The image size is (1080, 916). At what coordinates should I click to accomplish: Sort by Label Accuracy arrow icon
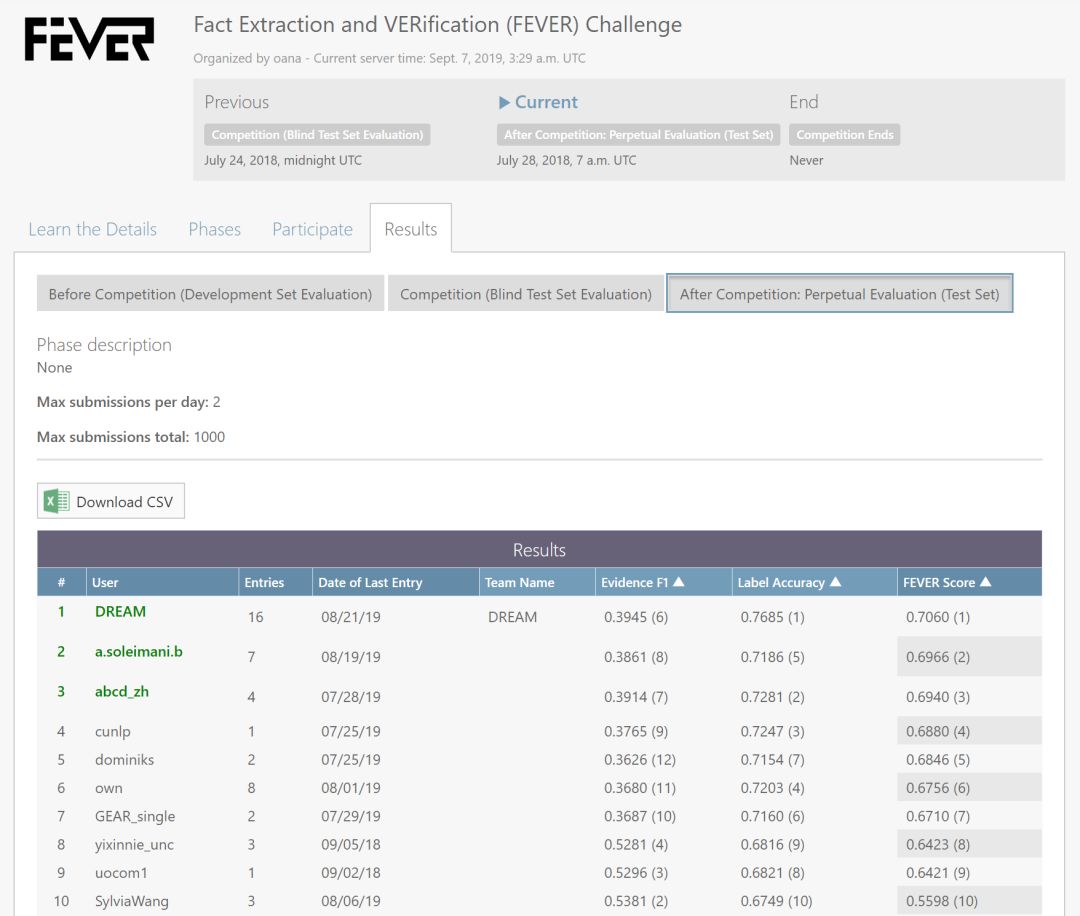click(x=835, y=582)
